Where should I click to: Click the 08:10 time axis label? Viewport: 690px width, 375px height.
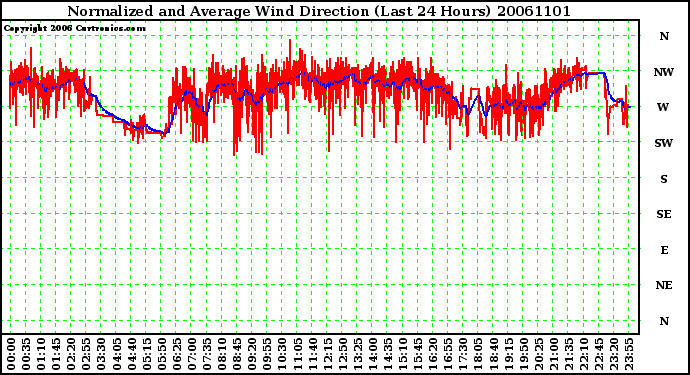tap(221, 355)
